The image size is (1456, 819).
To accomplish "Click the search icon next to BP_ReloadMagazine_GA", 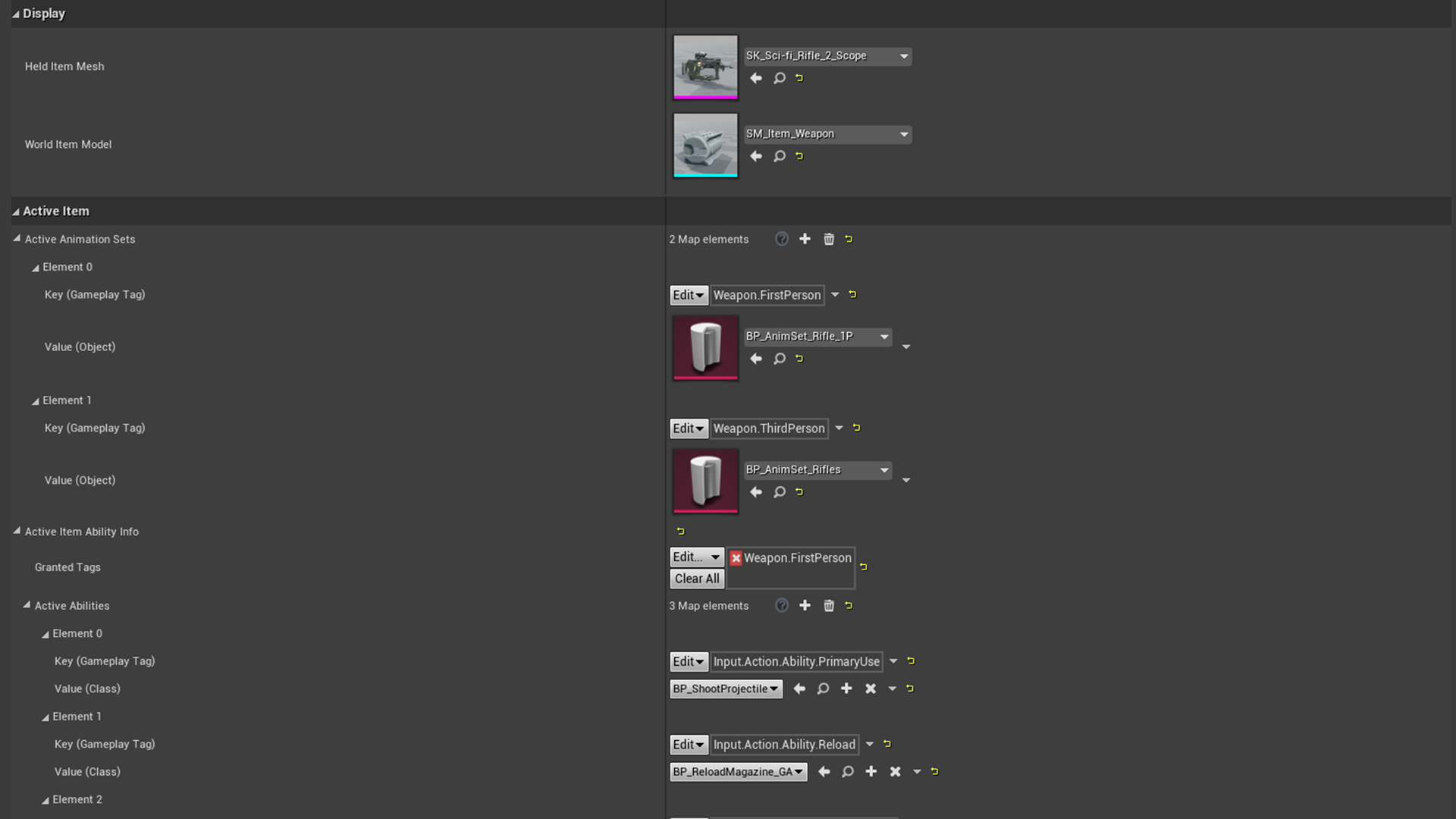I will 848,771.
